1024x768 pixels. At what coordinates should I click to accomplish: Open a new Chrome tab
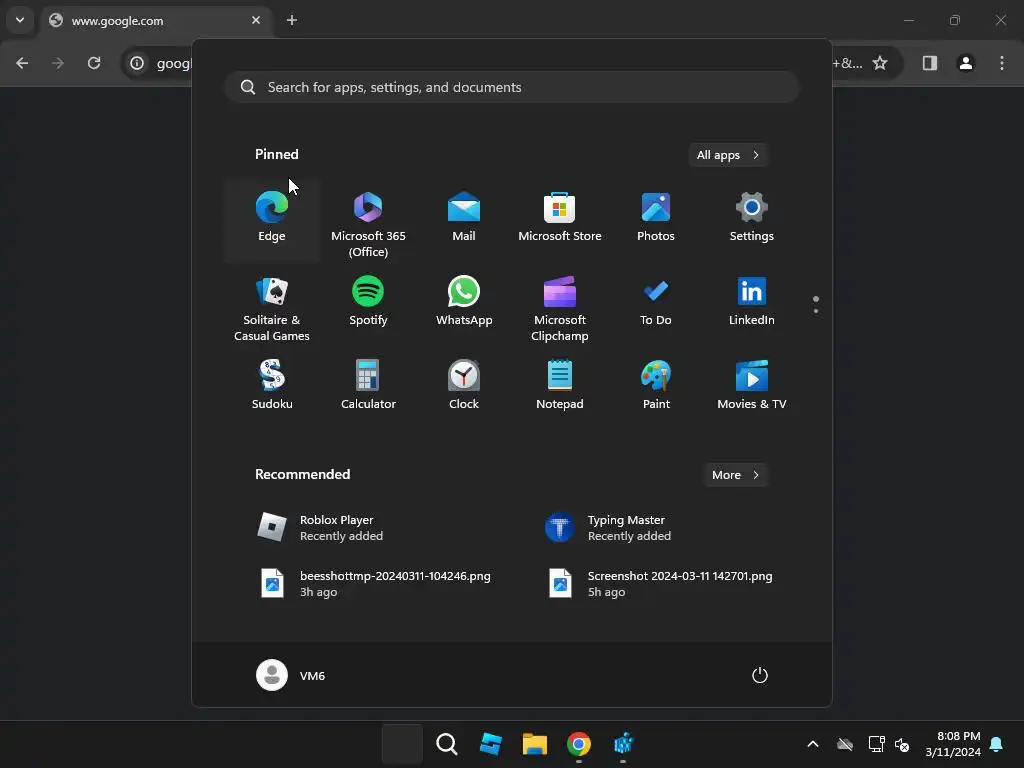(x=292, y=20)
